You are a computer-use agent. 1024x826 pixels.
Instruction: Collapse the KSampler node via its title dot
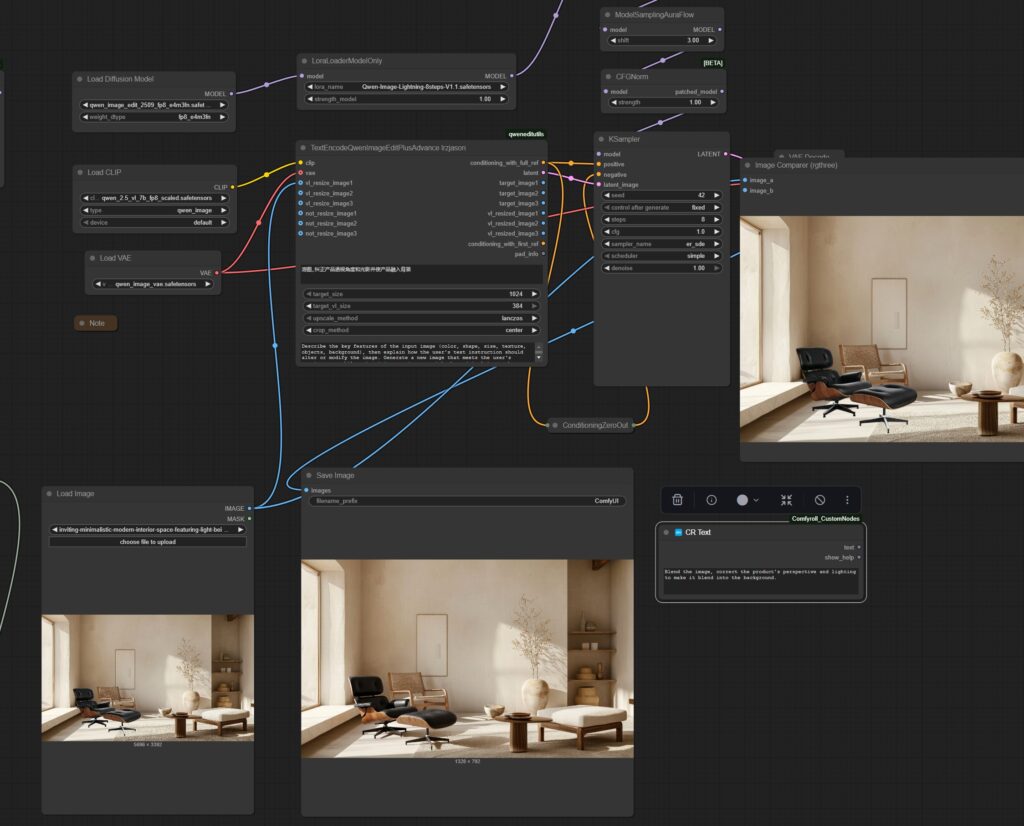tap(603, 139)
